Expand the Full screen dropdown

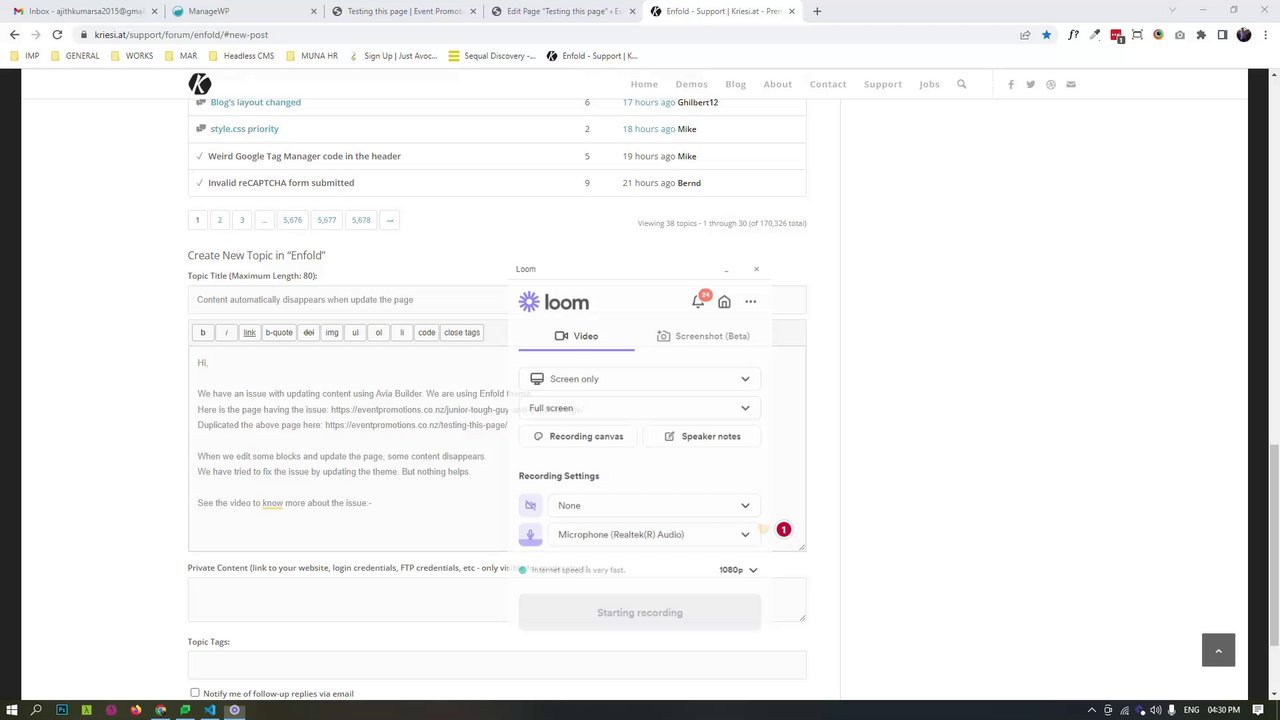click(640, 408)
